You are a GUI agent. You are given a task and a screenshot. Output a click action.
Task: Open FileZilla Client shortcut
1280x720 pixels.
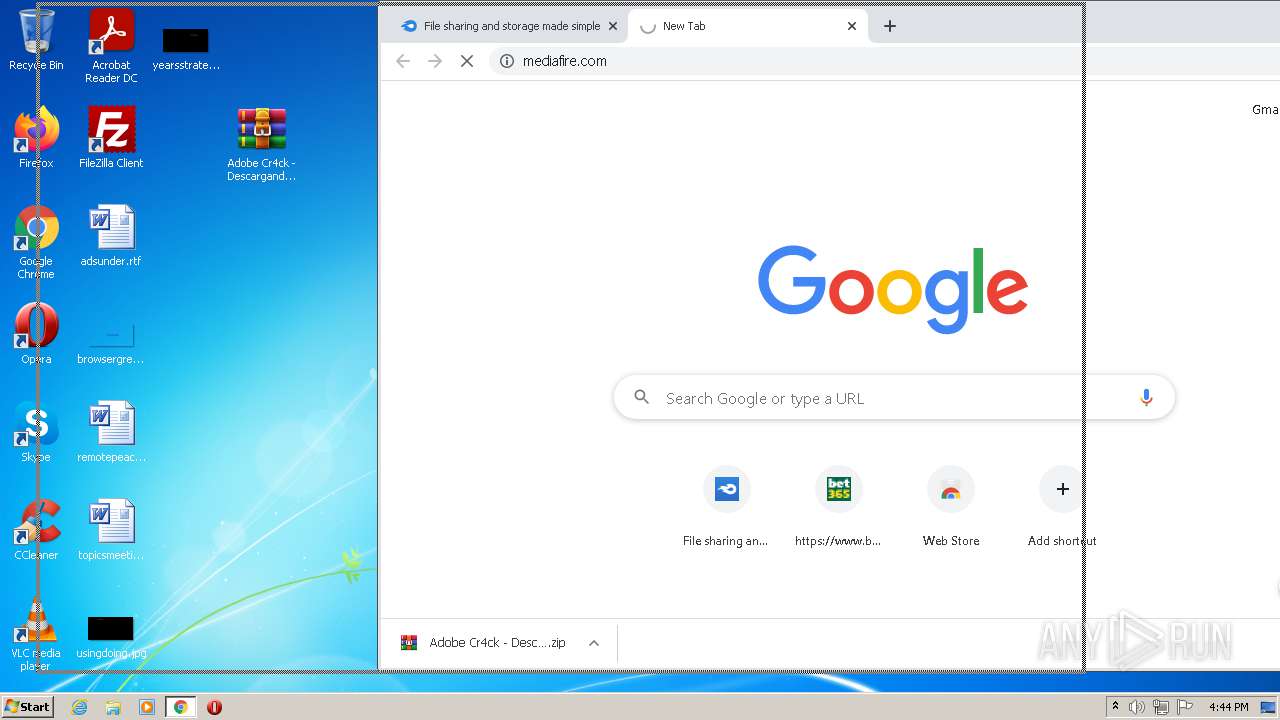(111, 138)
